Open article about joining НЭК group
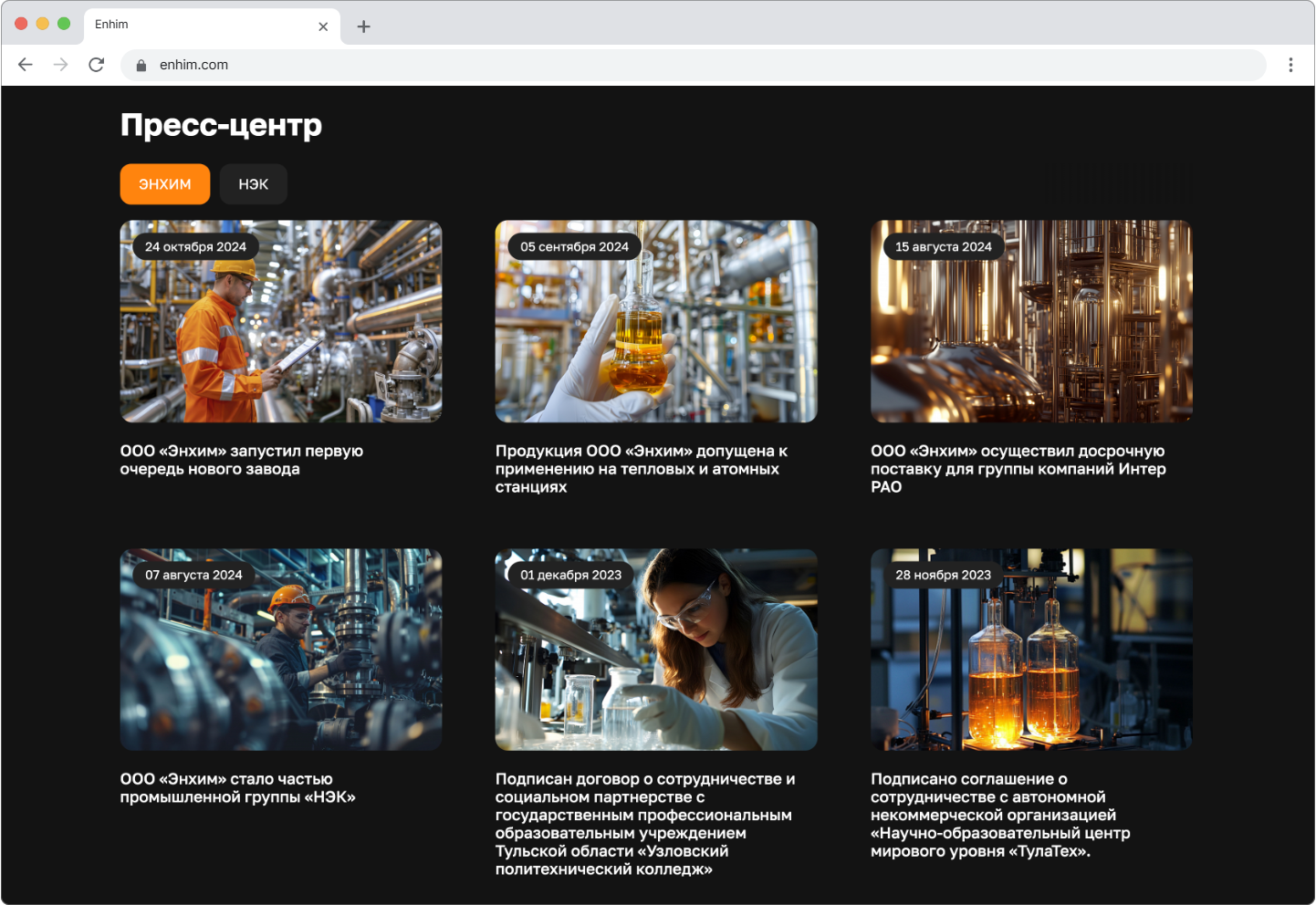 (x=238, y=788)
